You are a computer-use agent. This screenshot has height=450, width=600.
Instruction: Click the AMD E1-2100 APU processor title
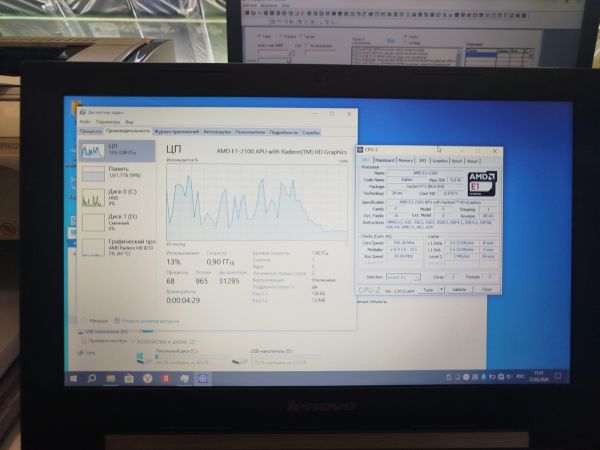[282, 152]
